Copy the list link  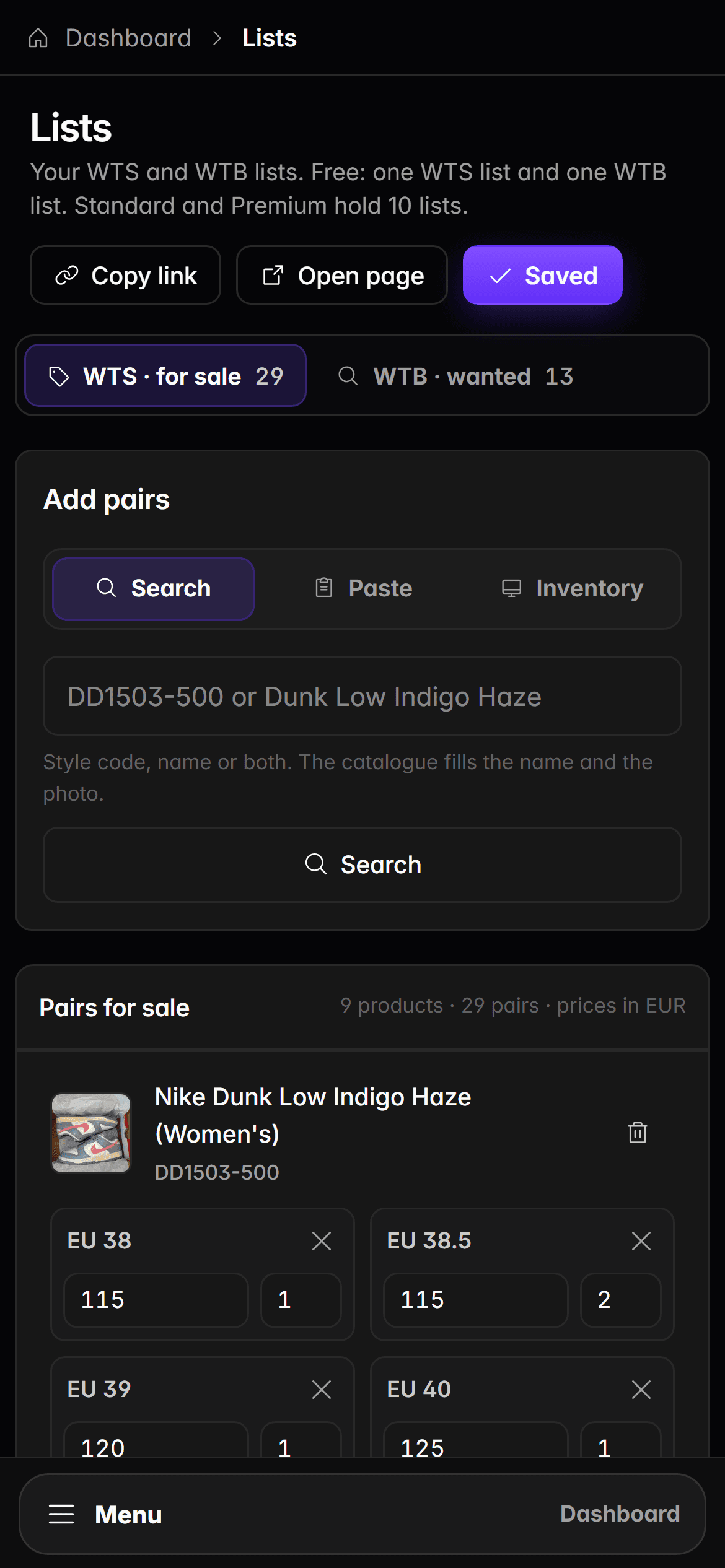click(x=126, y=276)
